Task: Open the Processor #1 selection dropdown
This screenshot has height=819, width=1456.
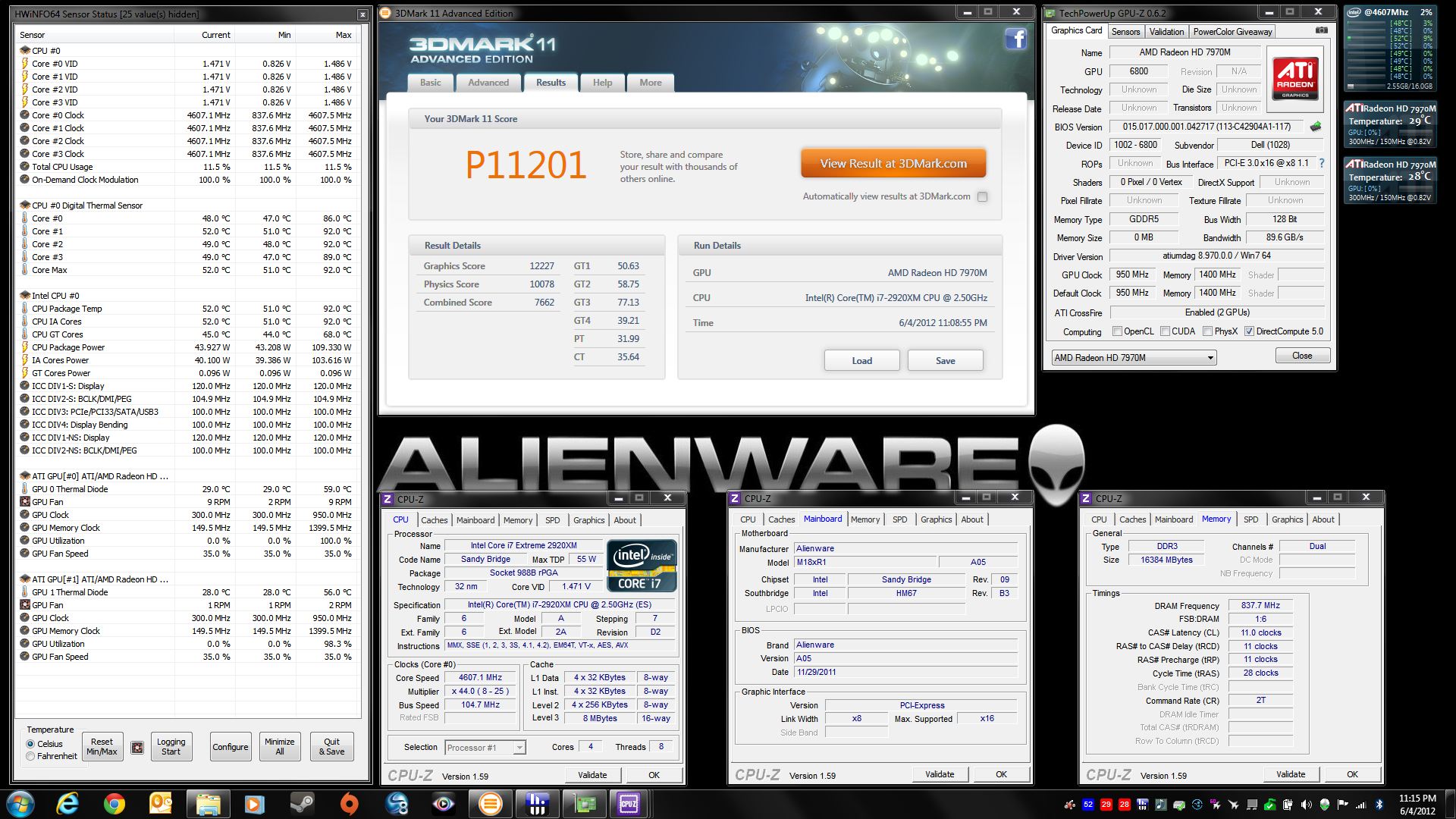Action: click(x=485, y=748)
